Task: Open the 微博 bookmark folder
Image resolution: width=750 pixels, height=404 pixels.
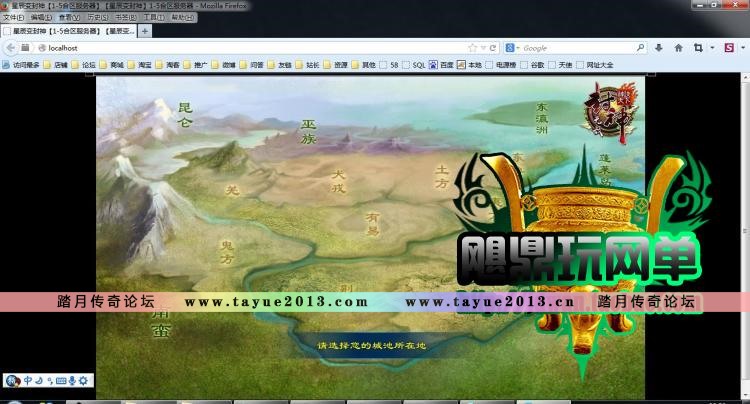Action: [x=223, y=65]
